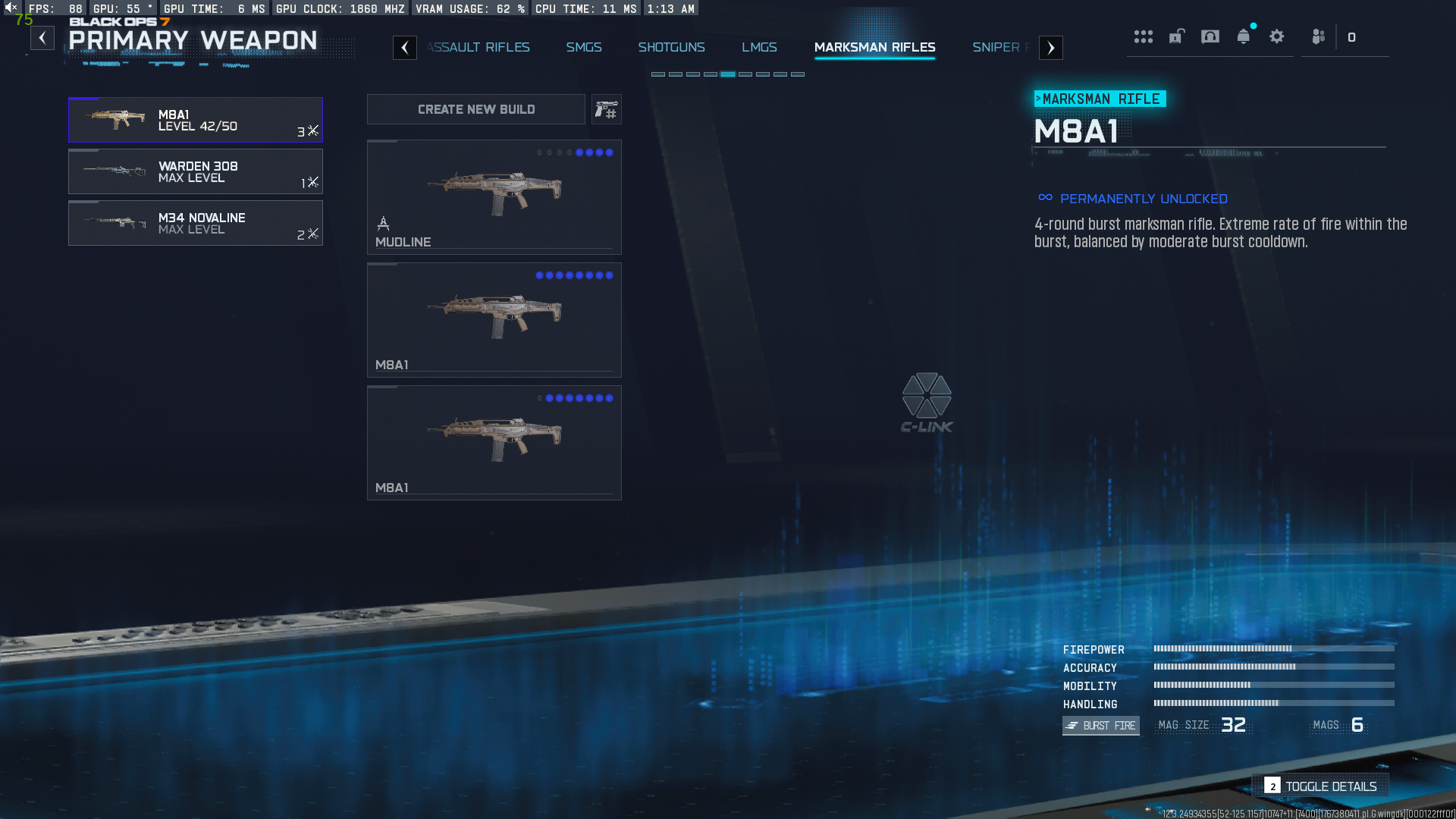
Task: Click the wrench builds icon on M8A1 row
Action: (313, 131)
